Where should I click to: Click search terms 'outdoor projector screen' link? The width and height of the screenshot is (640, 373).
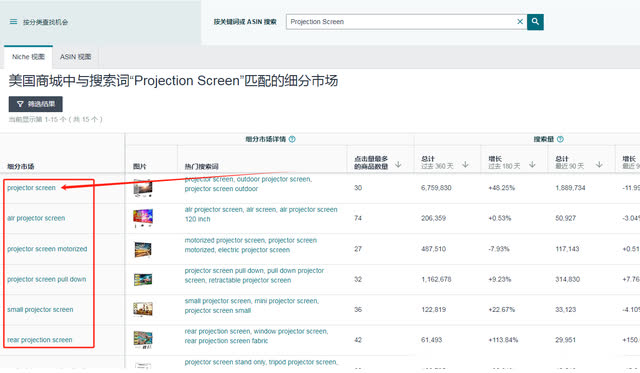pyautogui.click(x=274, y=179)
